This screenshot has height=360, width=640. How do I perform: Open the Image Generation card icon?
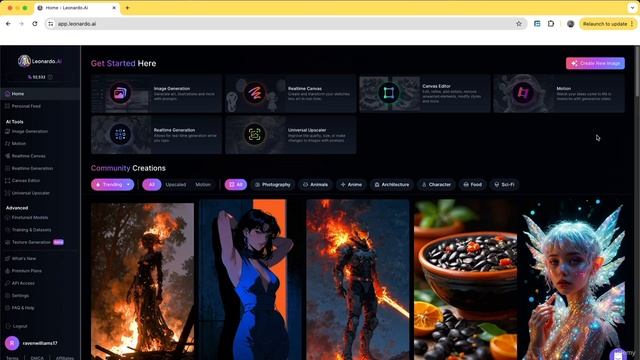point(120,93)
